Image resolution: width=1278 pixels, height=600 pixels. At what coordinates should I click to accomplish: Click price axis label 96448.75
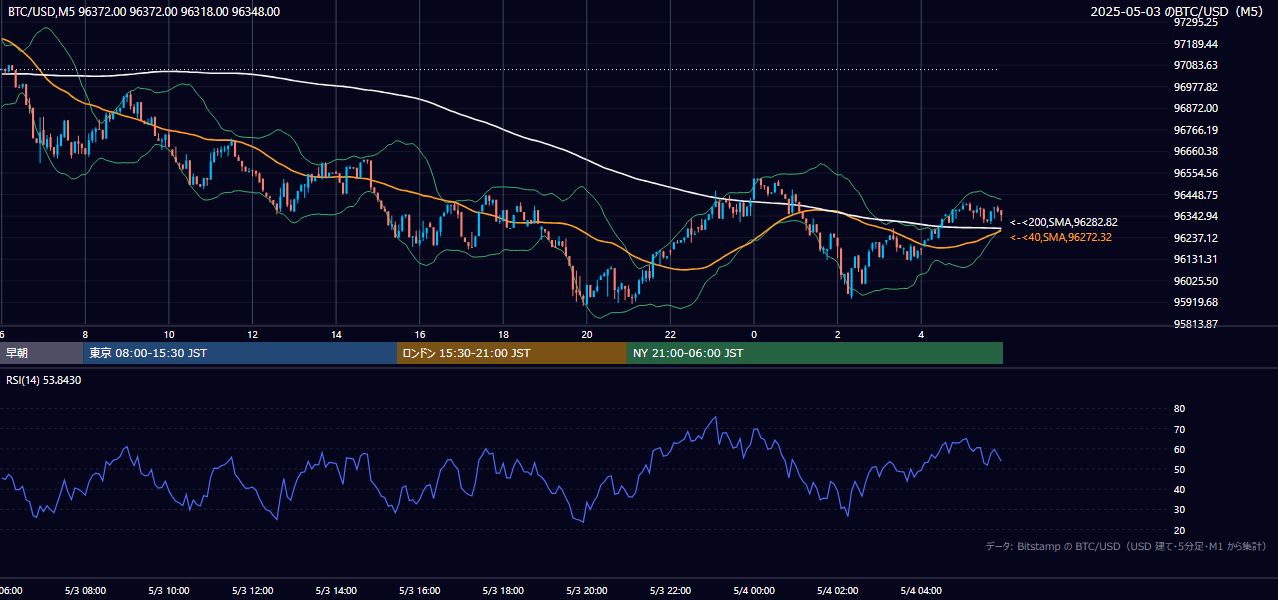point(1195,195)
